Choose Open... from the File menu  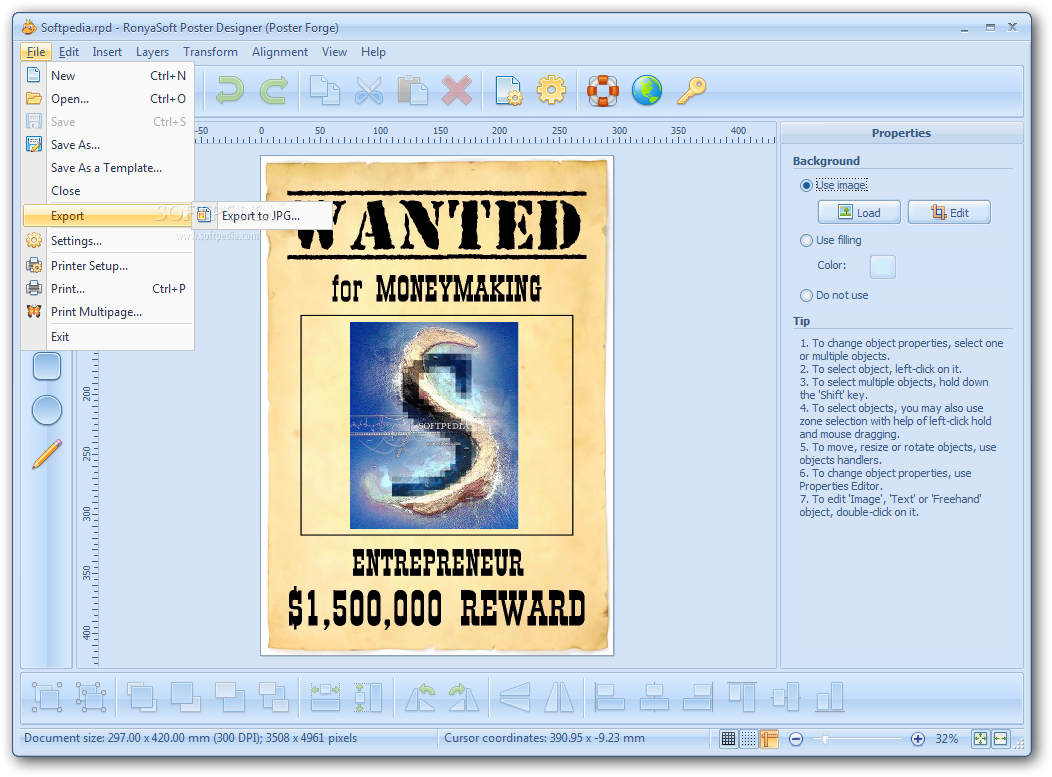tap(107, 99)
